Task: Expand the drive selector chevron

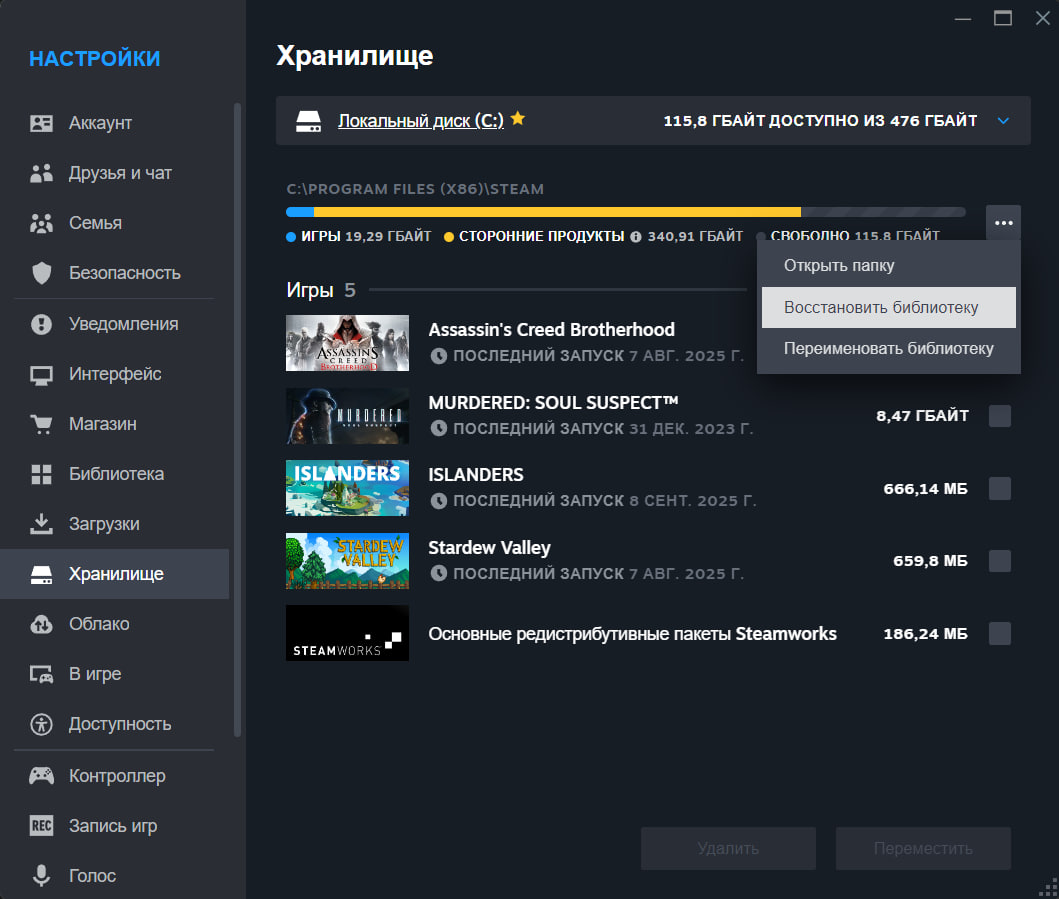Action: point(1004,121)
